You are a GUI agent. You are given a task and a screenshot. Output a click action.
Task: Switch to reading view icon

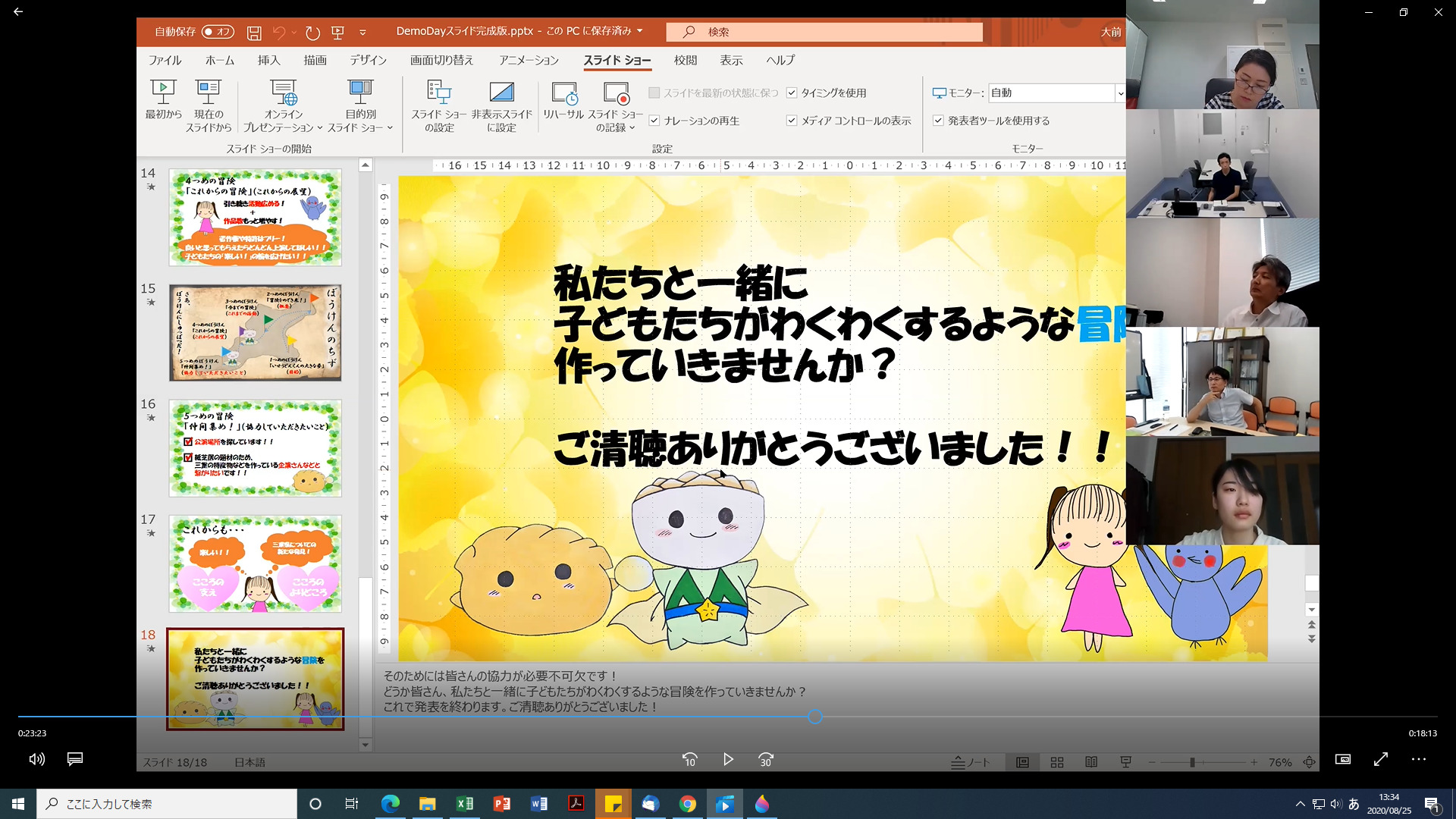coord(1091,762)
